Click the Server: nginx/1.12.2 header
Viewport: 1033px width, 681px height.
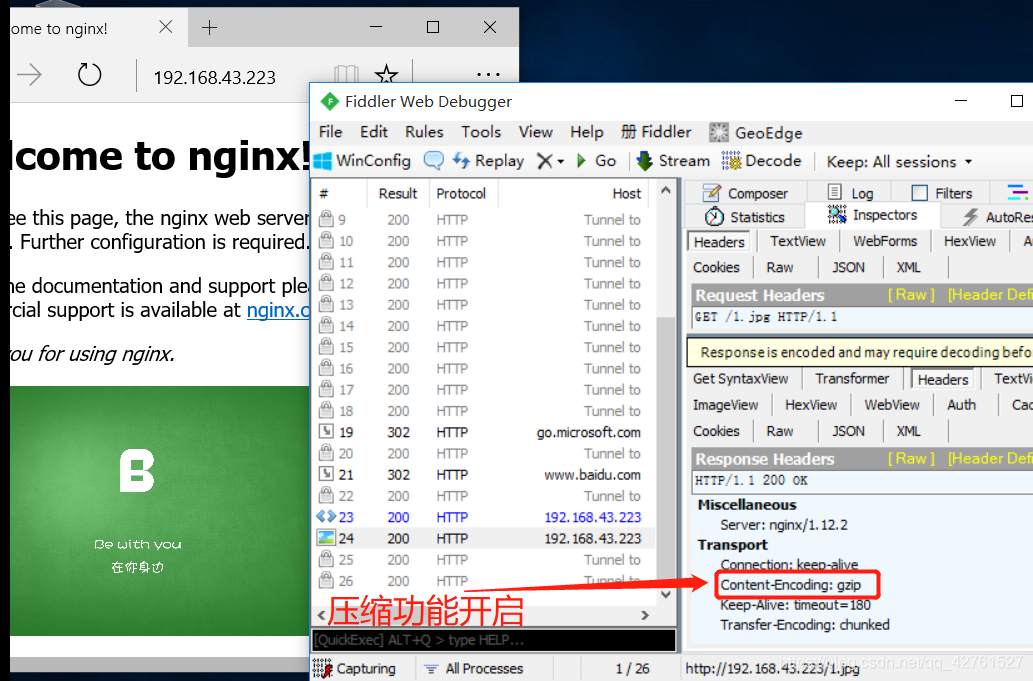click(x=784, y=525)
